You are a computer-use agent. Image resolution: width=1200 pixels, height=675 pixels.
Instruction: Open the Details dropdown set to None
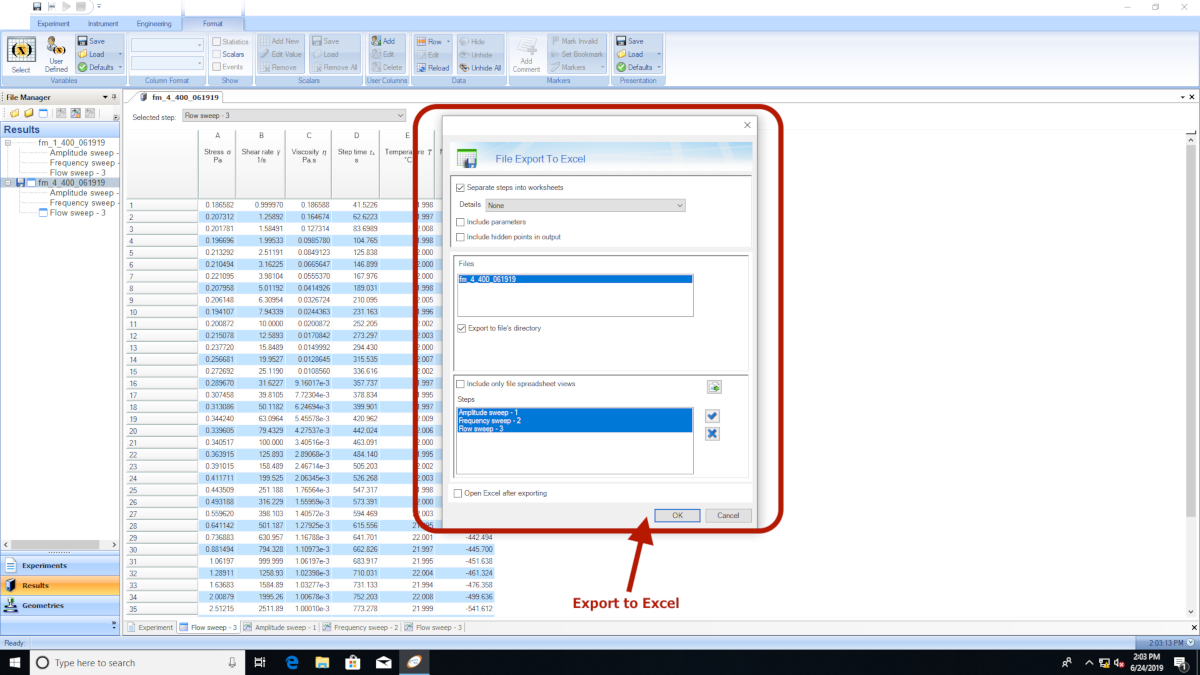coord(585,205)
